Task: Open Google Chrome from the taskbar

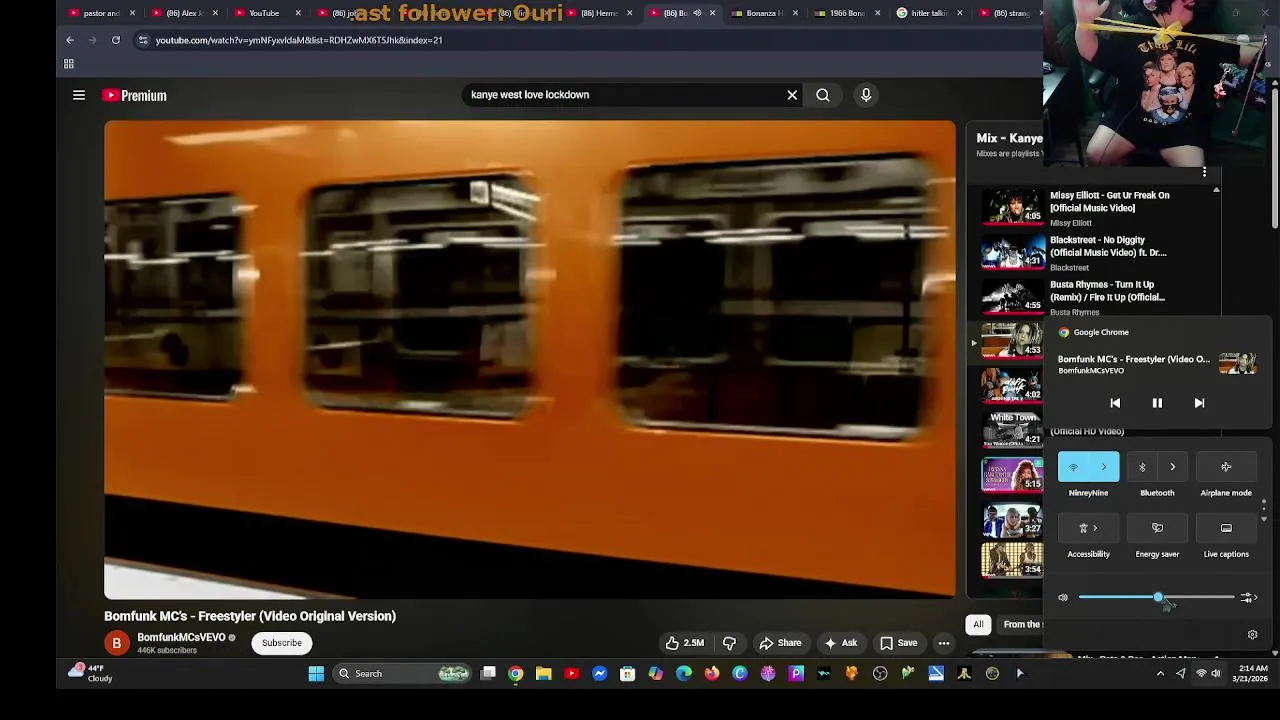Action: coord(515,674)
